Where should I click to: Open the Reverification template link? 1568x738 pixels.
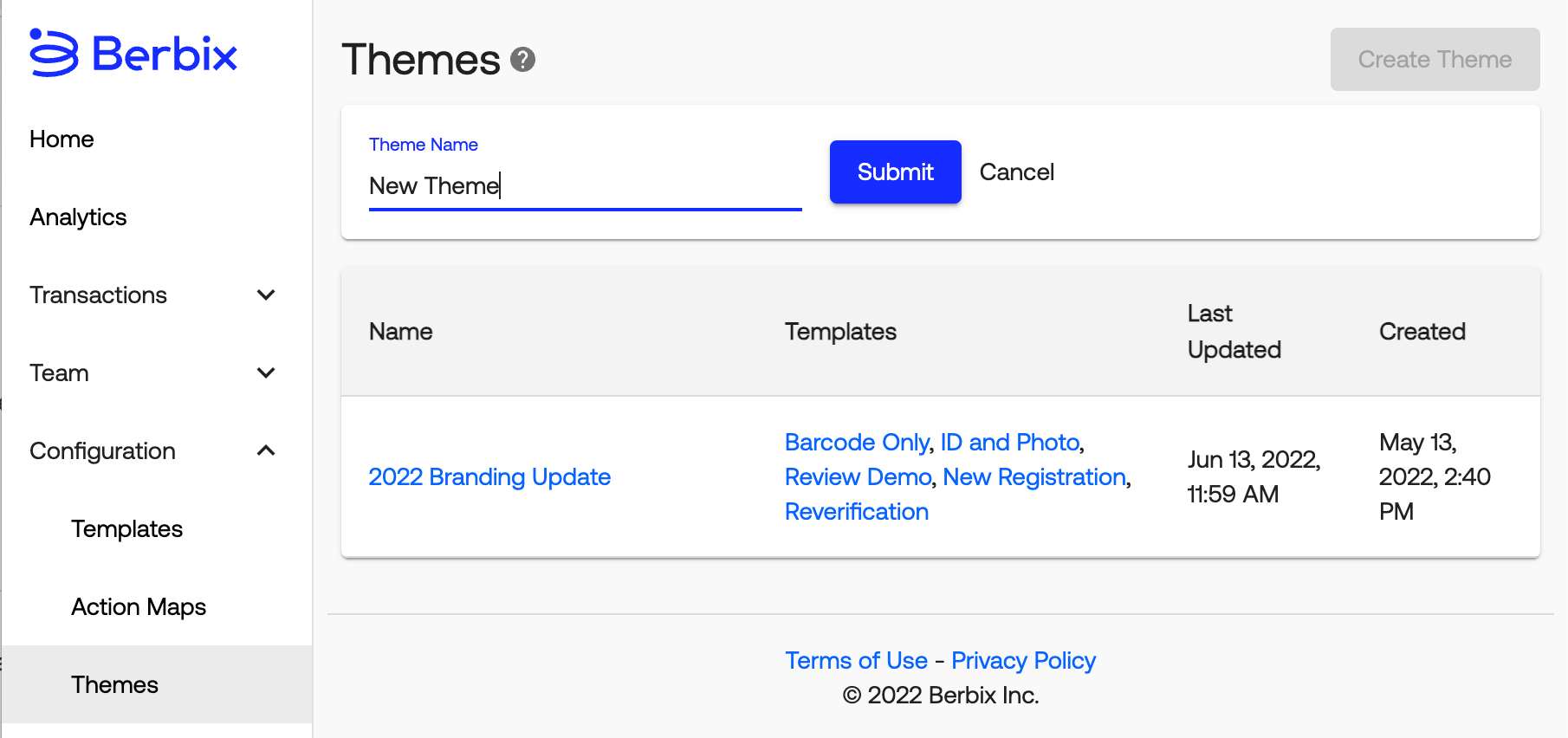click(857, 512)
